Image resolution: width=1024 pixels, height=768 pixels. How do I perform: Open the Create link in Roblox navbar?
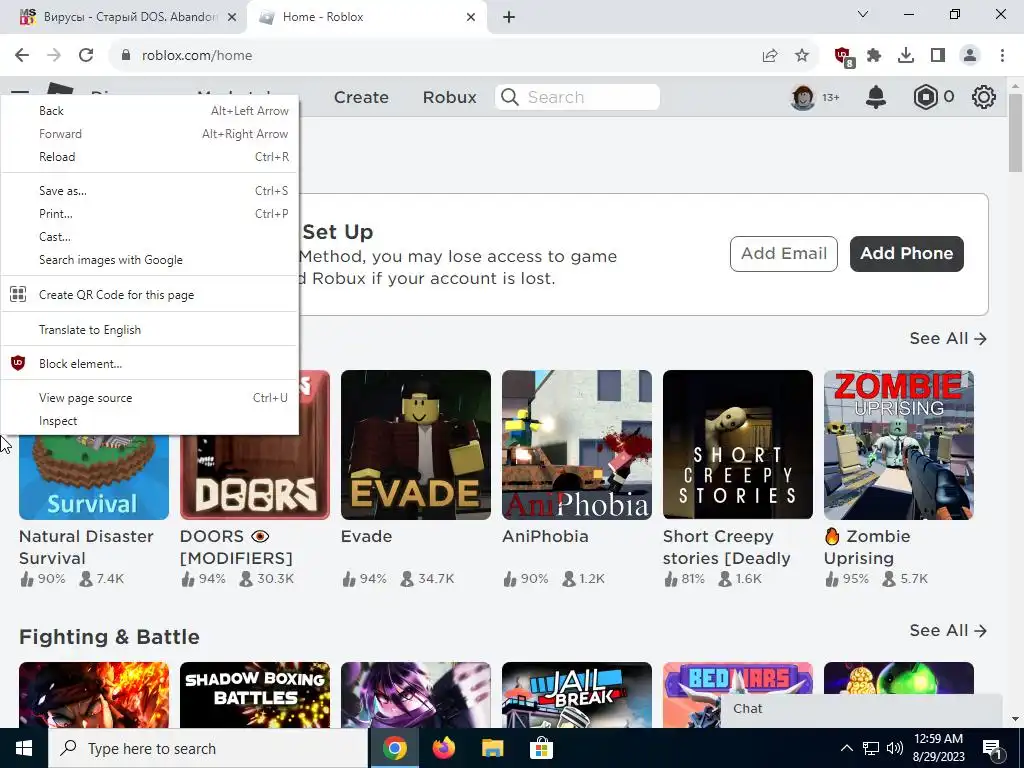tap(361, 97)
